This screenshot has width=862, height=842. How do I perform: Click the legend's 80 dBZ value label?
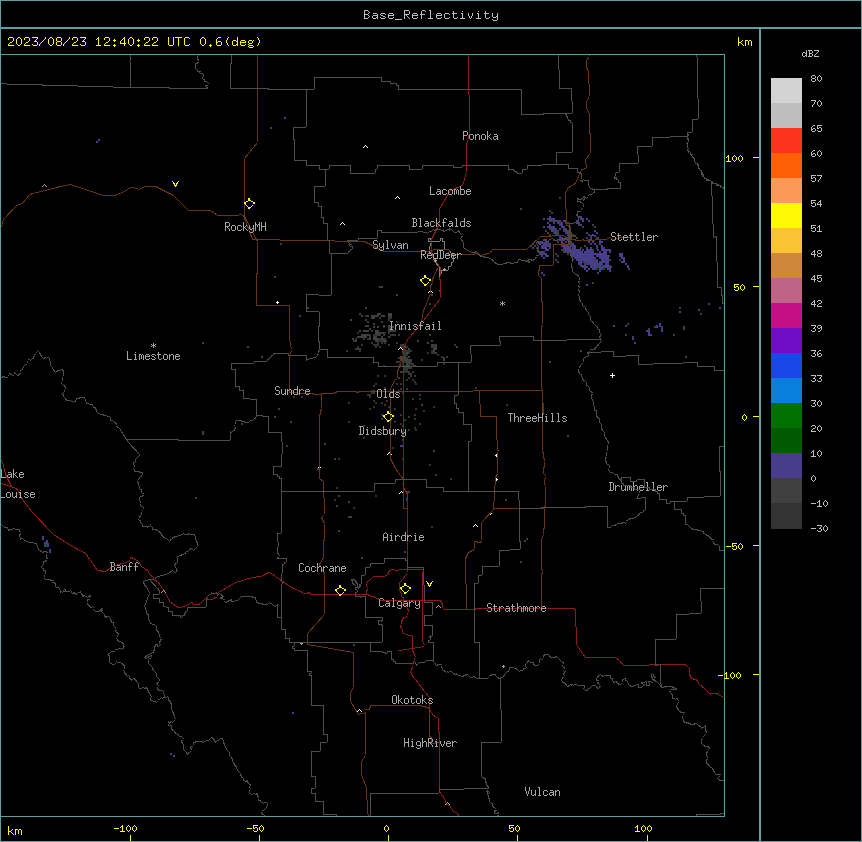(x=816, y=79)
